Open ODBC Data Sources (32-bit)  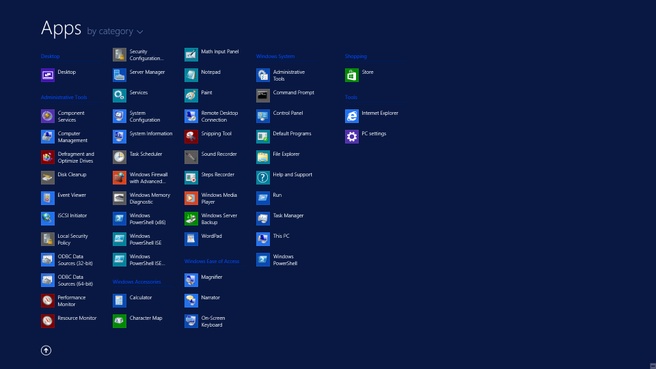point(67,260)
